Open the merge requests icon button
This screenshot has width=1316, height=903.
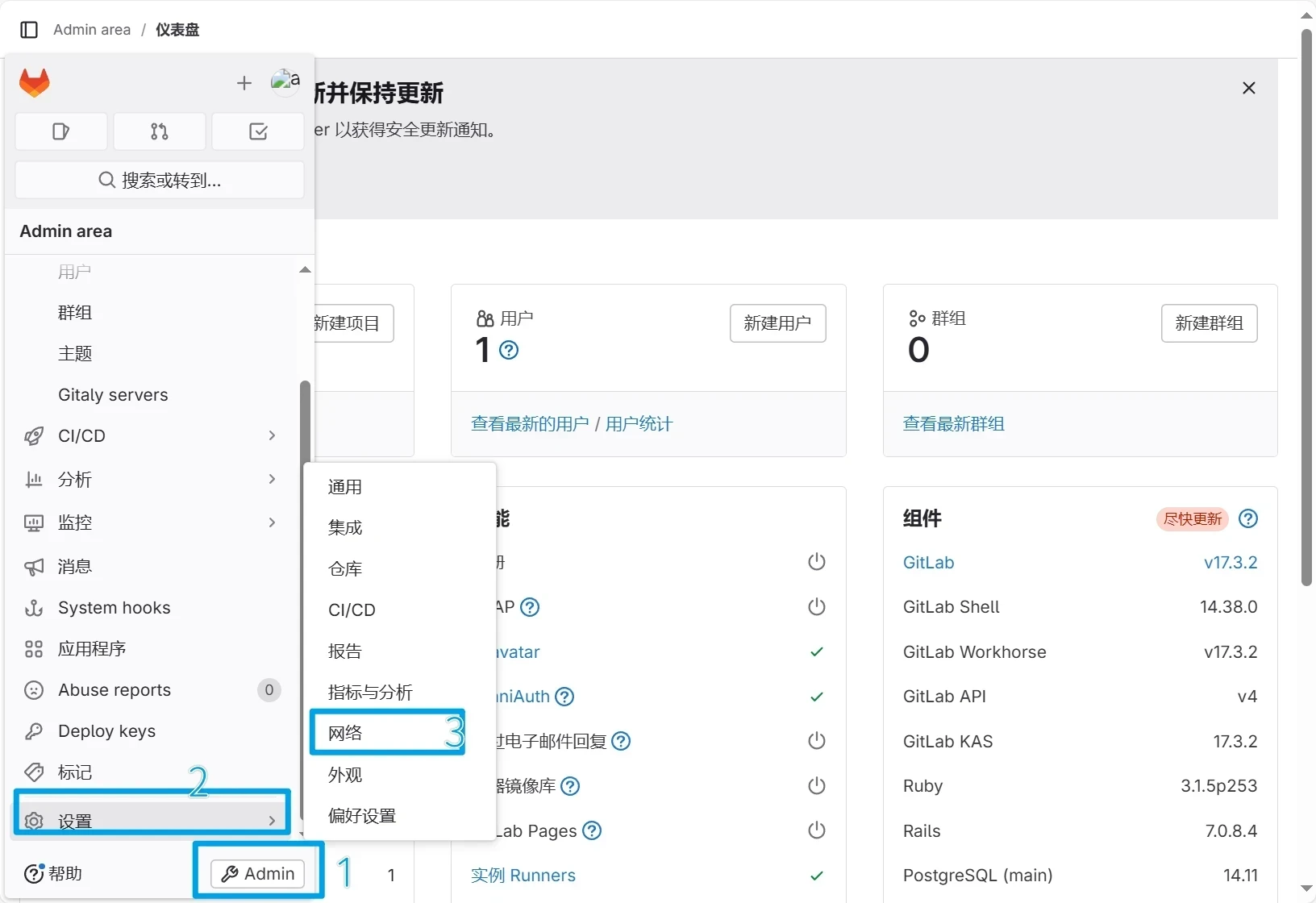coord(160,131)
